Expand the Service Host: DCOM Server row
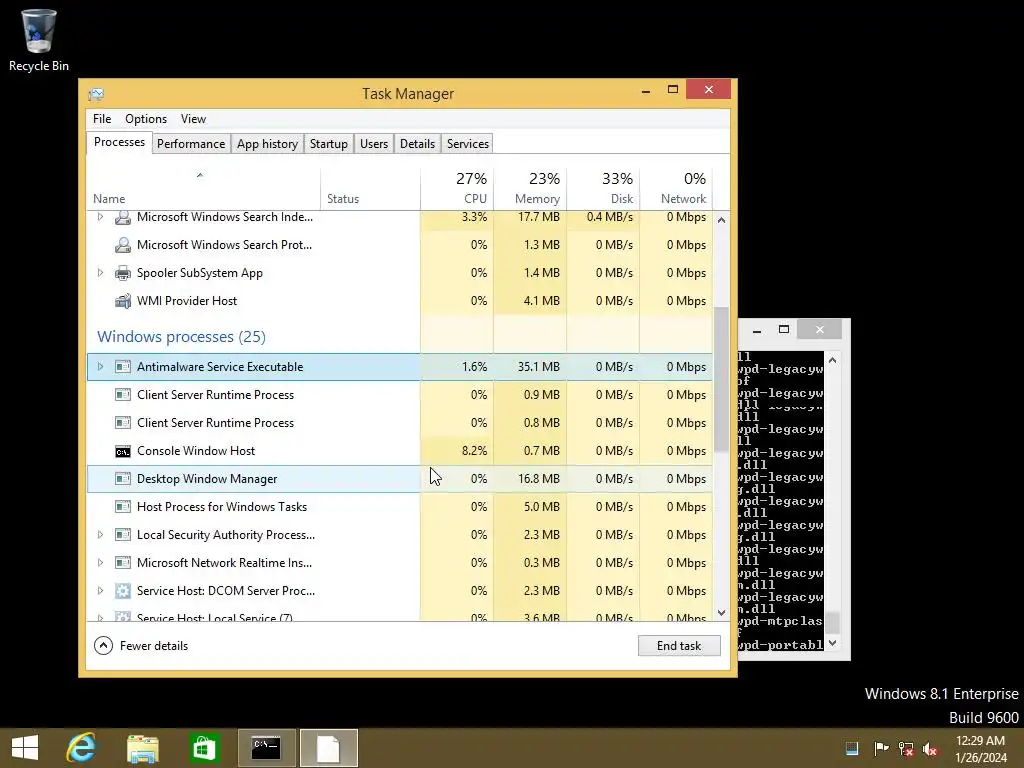This screenshot has height=768, width=1024. [x=100, y=591]
